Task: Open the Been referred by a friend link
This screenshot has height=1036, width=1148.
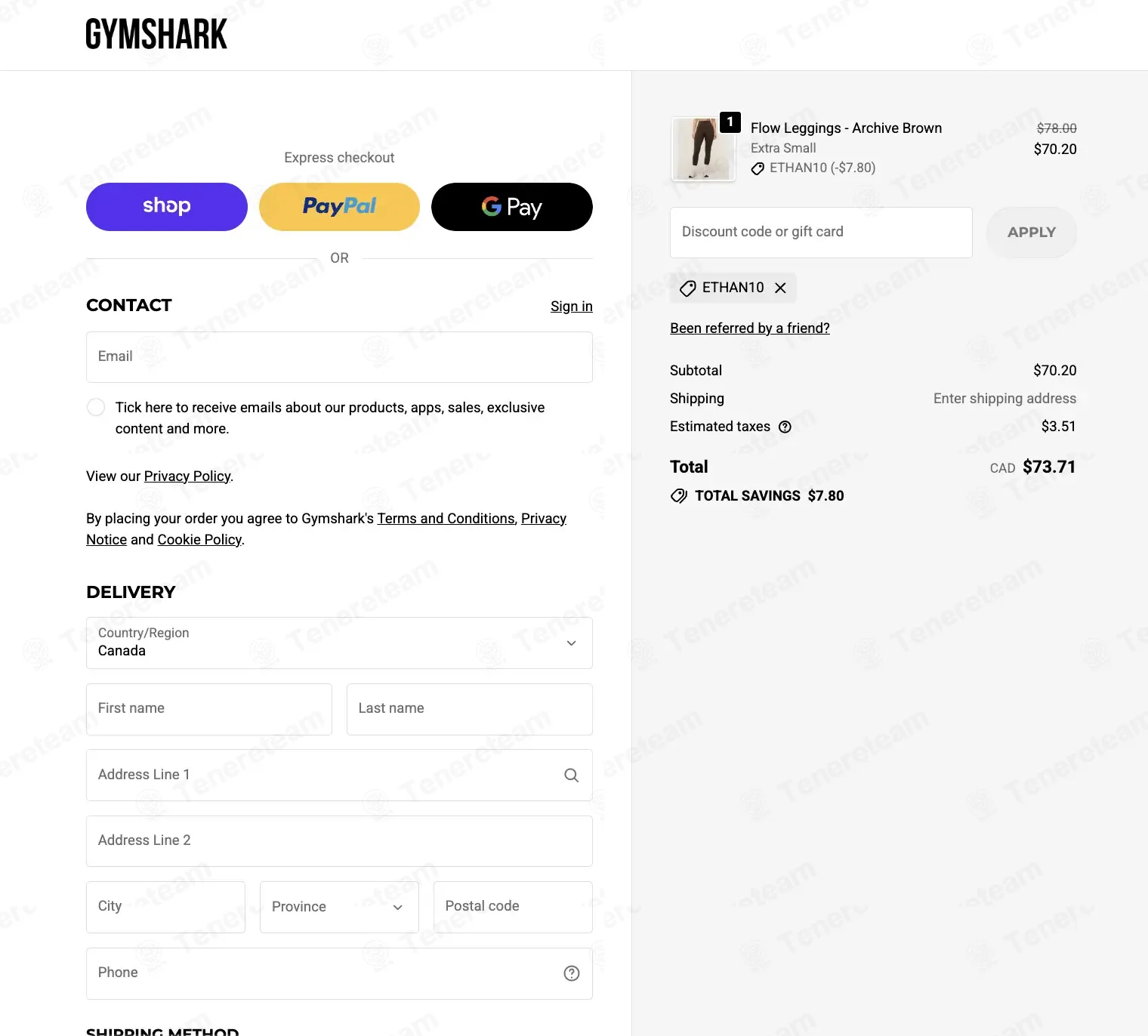Action: tap(750, 328)
